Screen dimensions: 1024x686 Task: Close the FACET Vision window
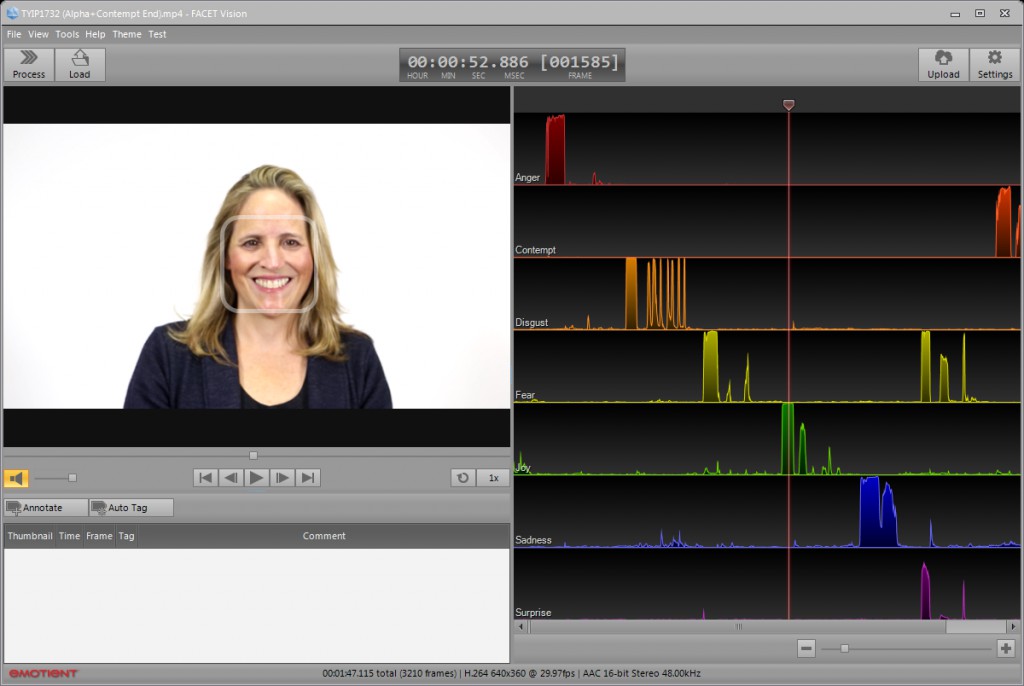[1005, 13]
